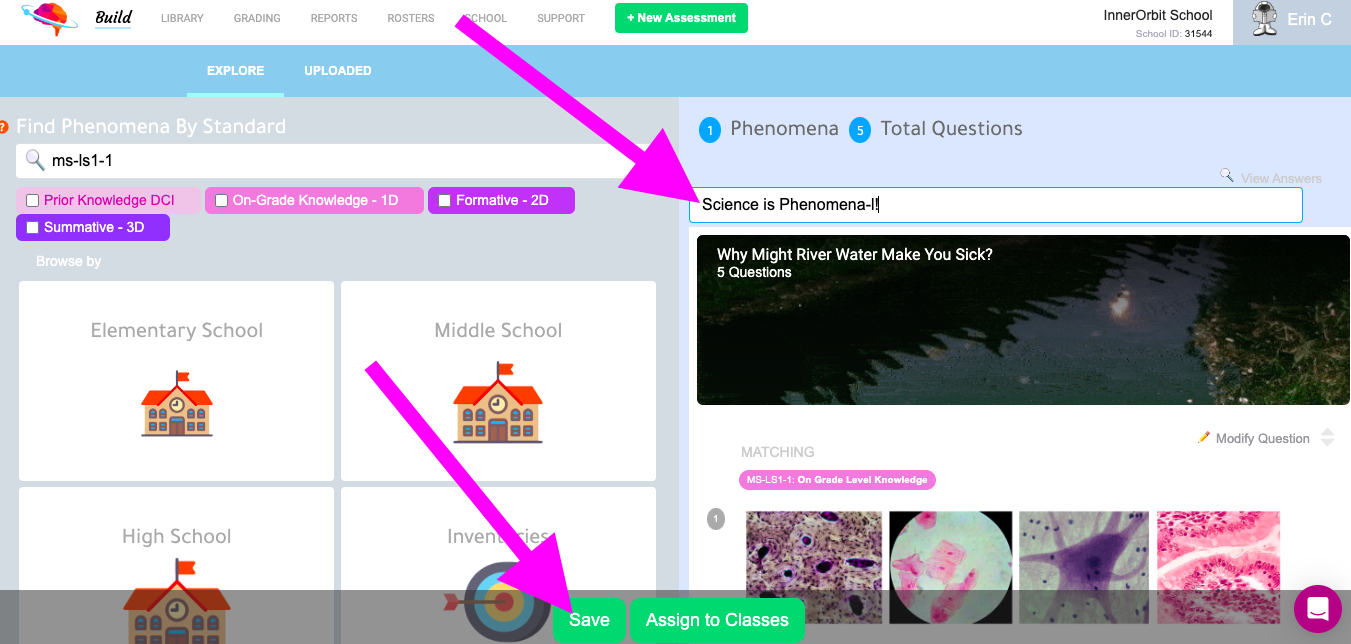Select the Elementary School building icon

pos(177,405)
